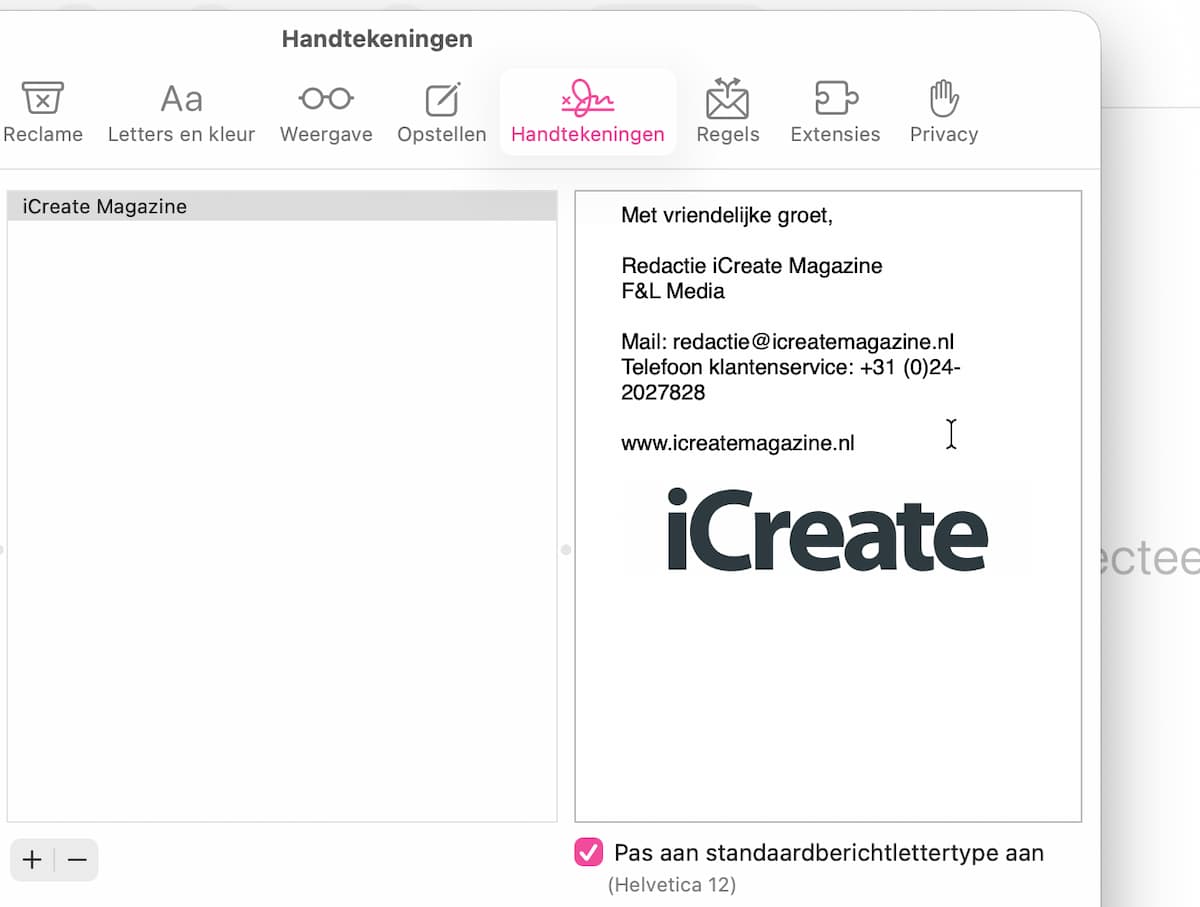Viewport: 1200px width, 907px height.
Task: Select the Handtekeningen signature icon
Action: click(x=587, y=99)
